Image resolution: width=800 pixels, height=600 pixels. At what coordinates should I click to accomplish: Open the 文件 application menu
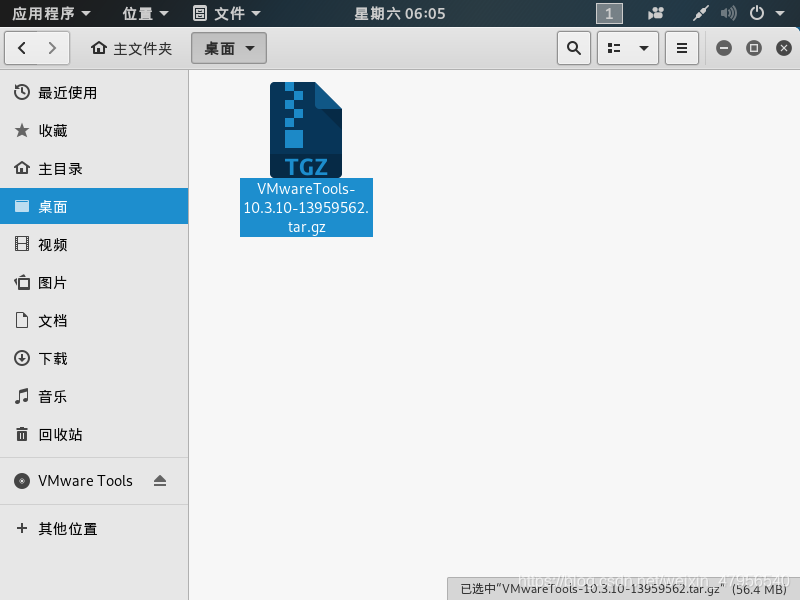click(x=227, y=13)
